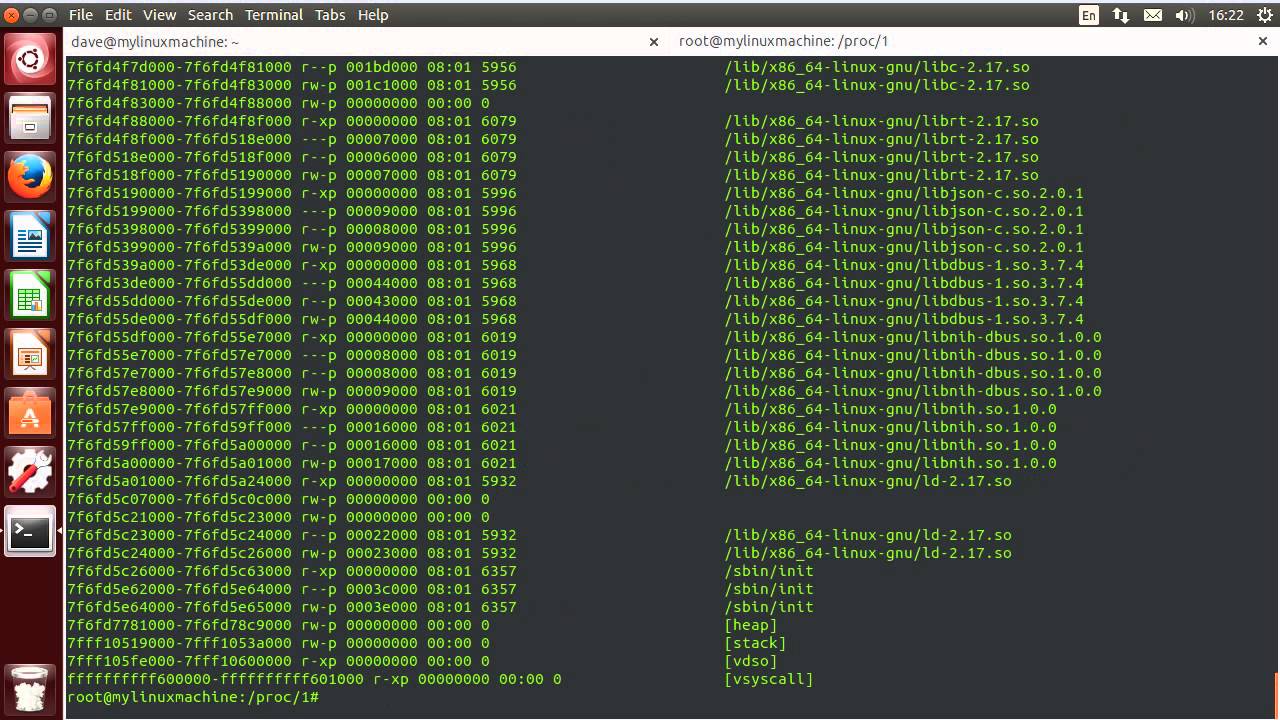Viewport: 1280px width, 720px height.
Task: Open the Files manager in launcher
Action: point(30,118)
